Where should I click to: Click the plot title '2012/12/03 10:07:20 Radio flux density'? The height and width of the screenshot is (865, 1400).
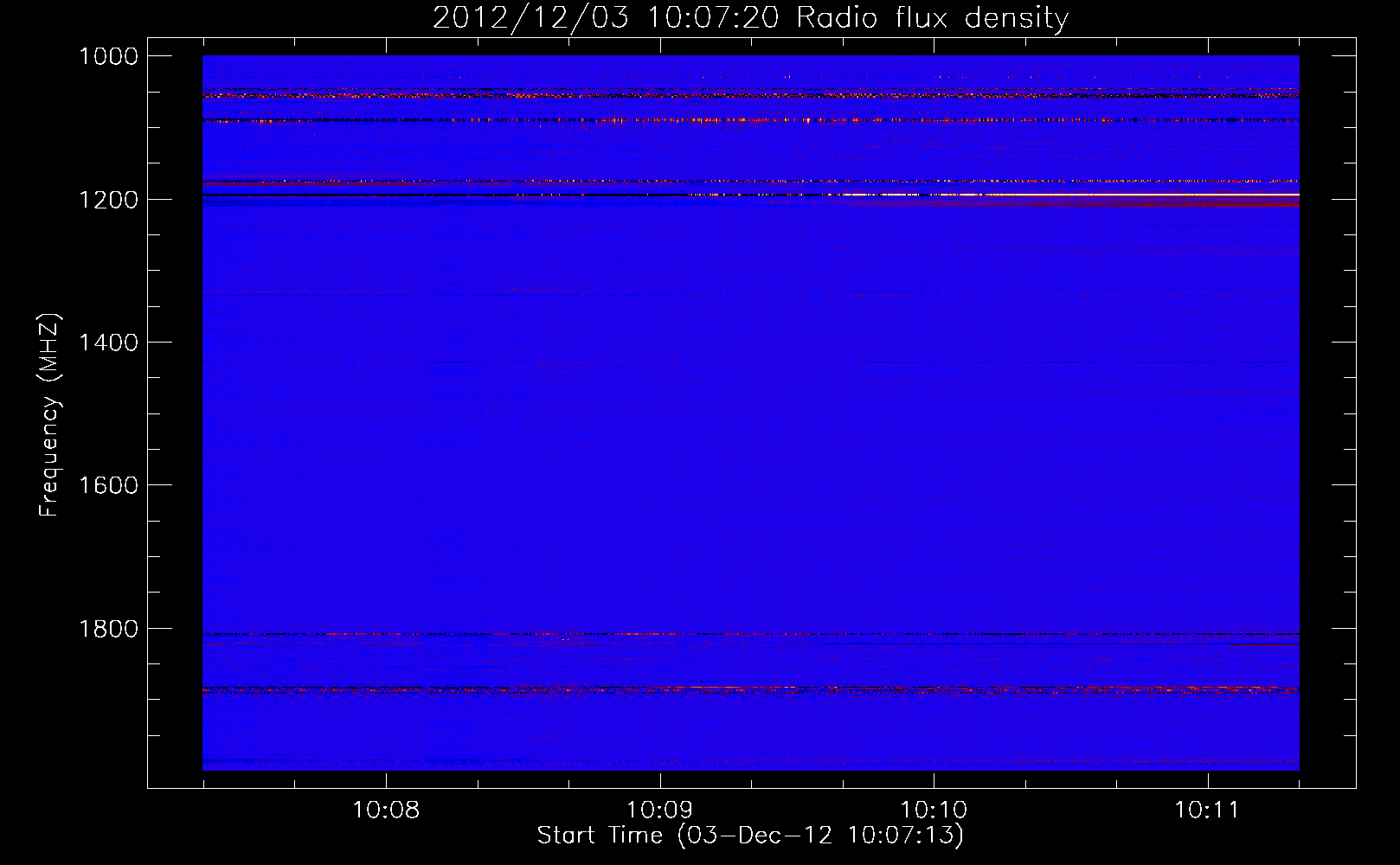pyautogui.click(x=750, y=17)
